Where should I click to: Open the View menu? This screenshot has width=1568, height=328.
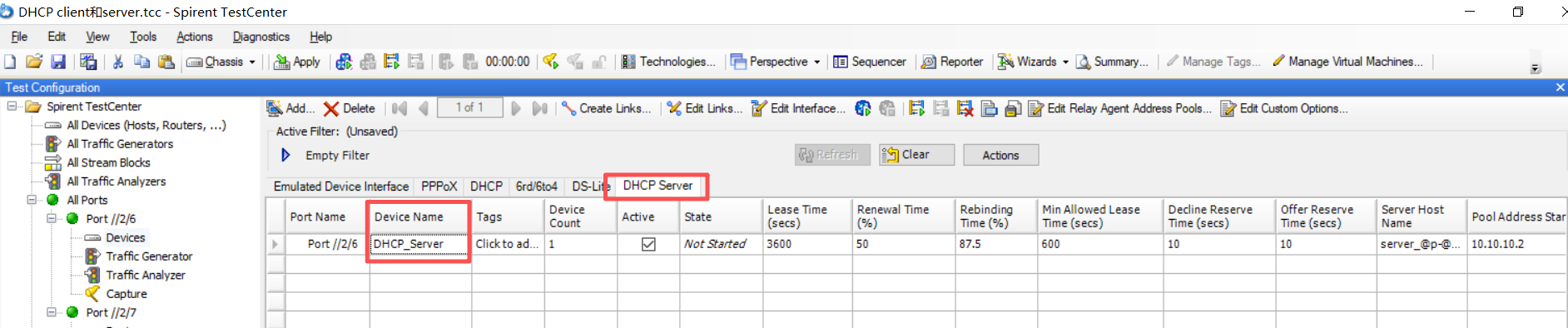click(x=97, y=37)
